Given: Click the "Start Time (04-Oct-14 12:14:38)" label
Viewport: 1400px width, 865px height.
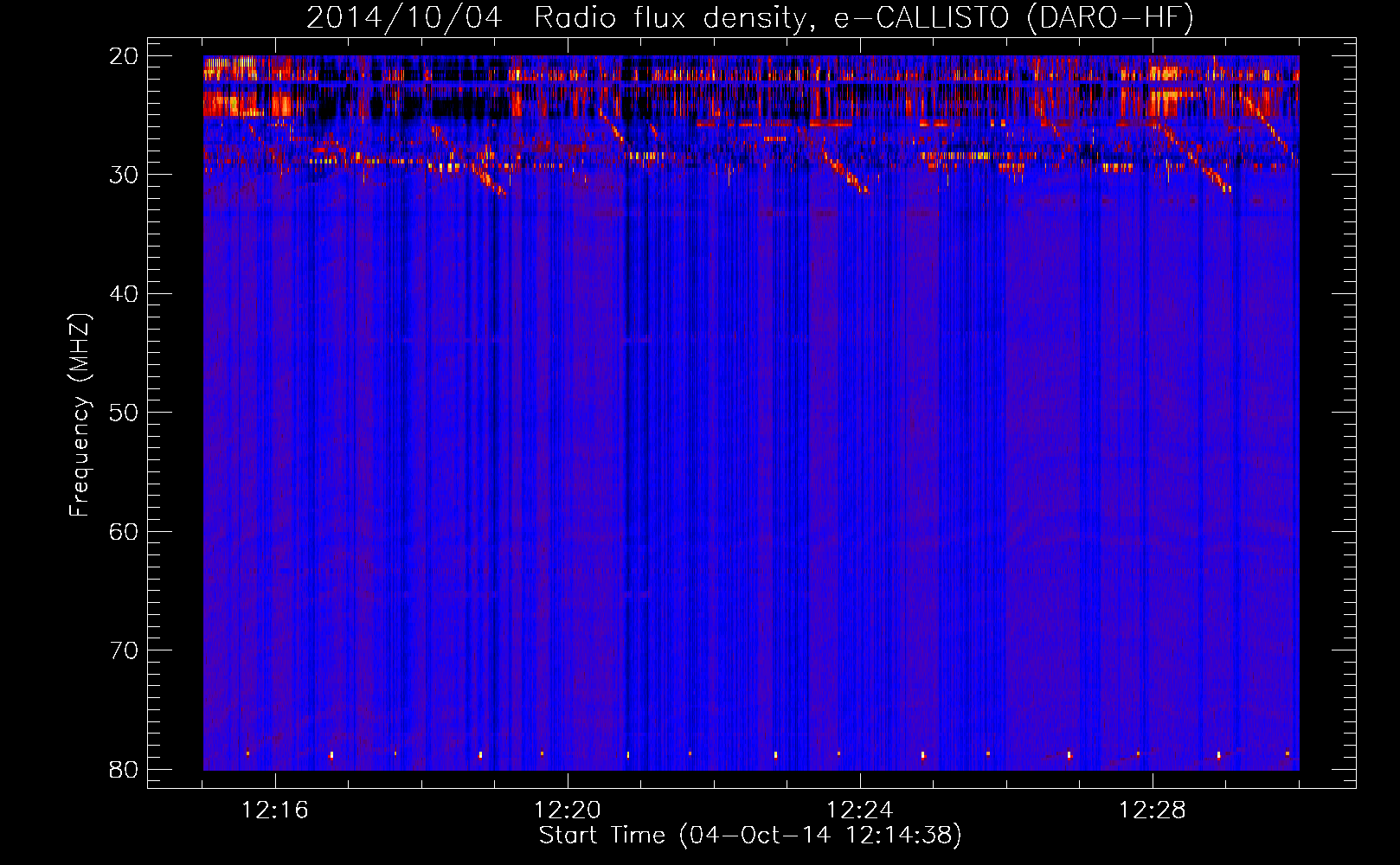Looking at the screenshot, I should (x=750, y=836).
